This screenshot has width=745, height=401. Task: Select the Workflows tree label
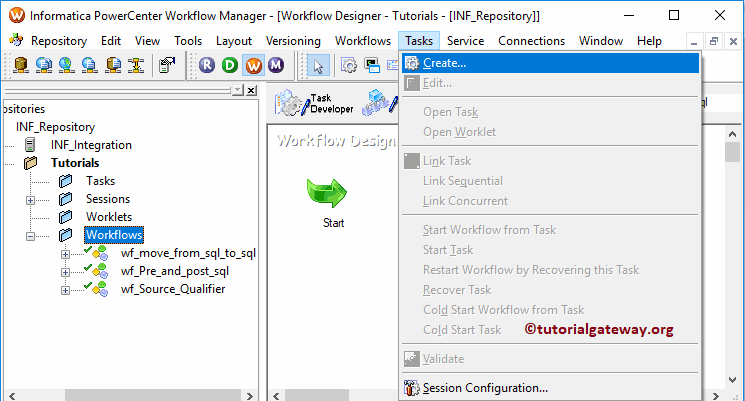click(x=114, y=235)
